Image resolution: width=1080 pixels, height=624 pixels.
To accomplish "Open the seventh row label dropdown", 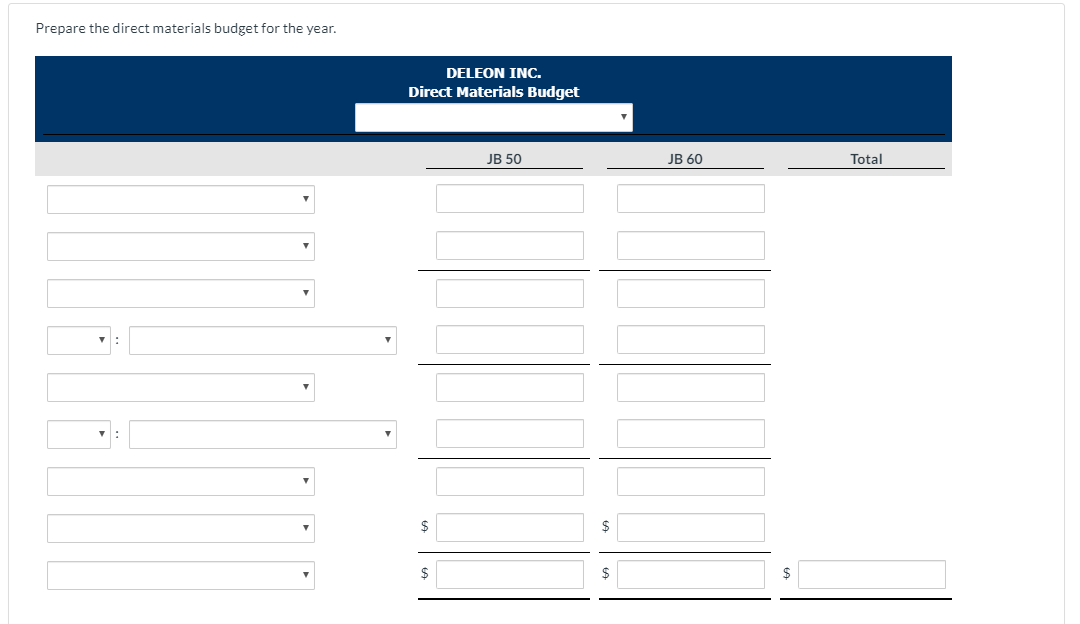I will coord(180,481).
